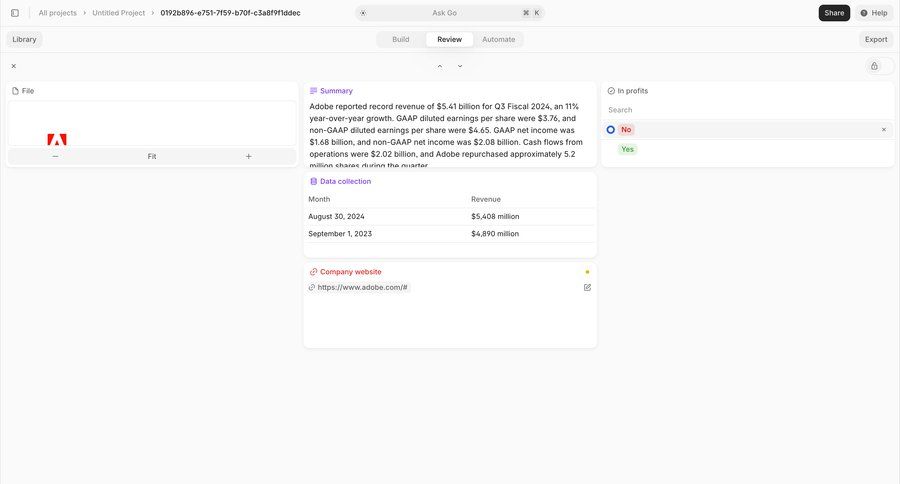
Task: Click the Revenue column header
Action: [x=486, y=199]
